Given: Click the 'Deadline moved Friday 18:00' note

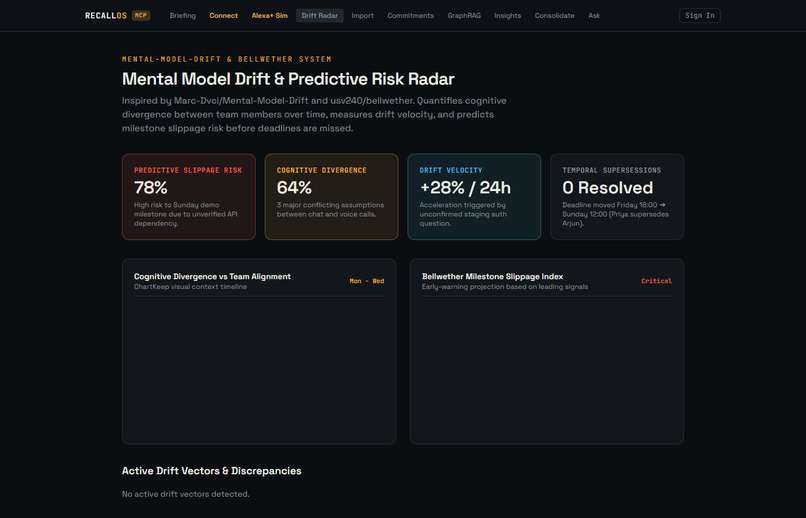Looking at the screenshot, I should tap(616, 214).
